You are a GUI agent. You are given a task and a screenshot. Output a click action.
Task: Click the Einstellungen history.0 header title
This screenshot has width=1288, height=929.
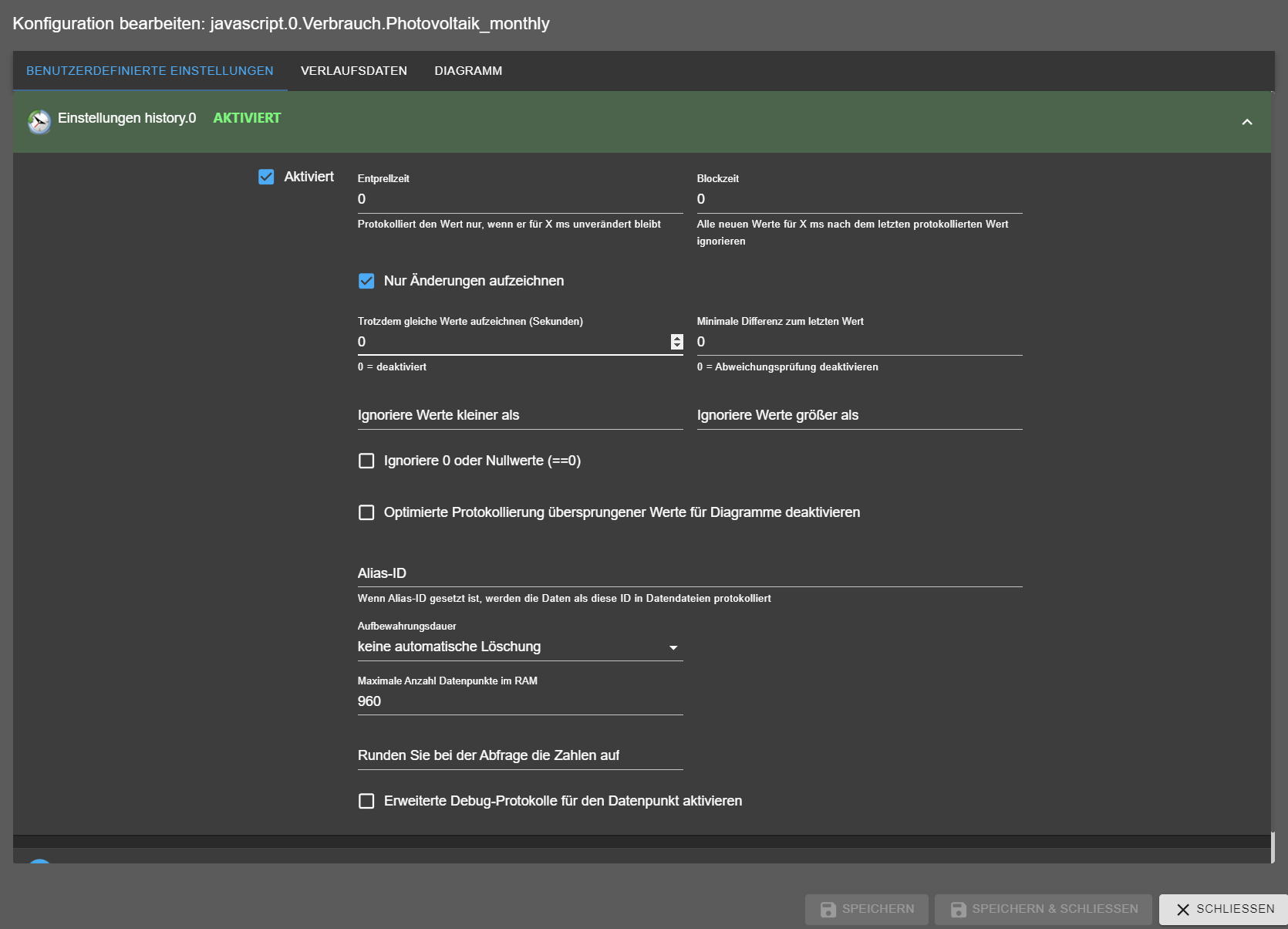pos(126,118)
